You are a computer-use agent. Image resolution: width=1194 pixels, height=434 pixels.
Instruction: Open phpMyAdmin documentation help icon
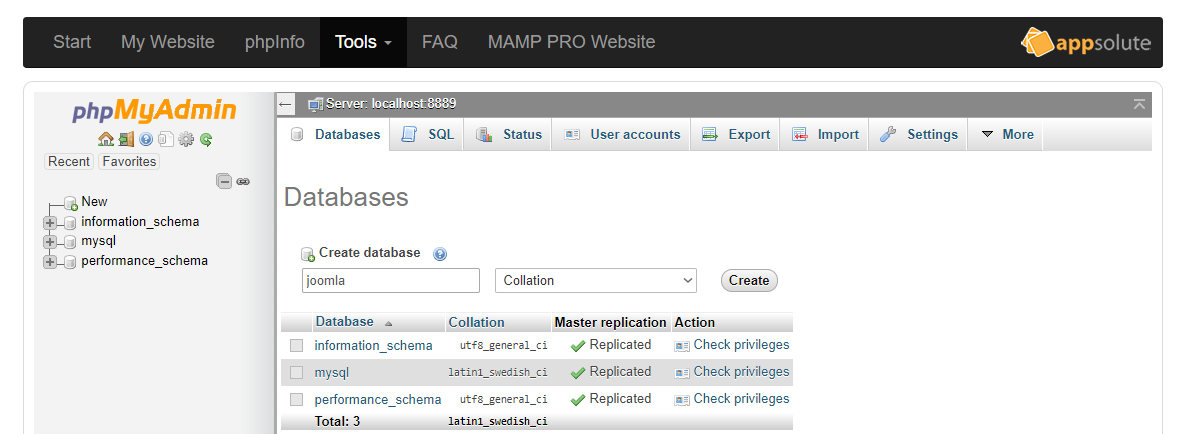[146, 139]
